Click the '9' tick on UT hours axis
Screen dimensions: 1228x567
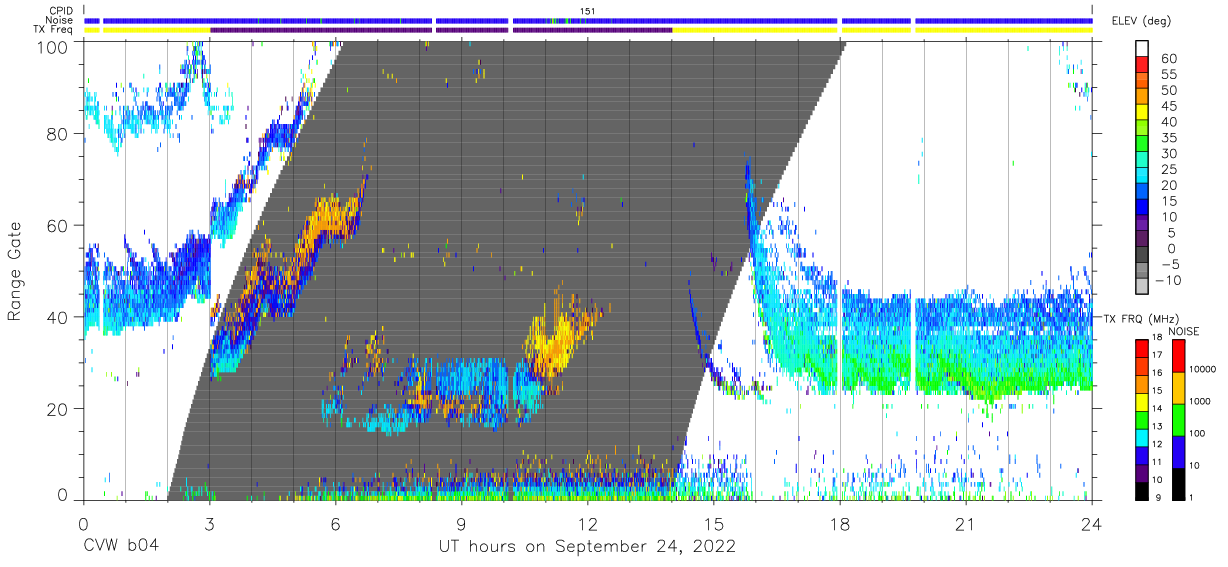tap(461, 524)
